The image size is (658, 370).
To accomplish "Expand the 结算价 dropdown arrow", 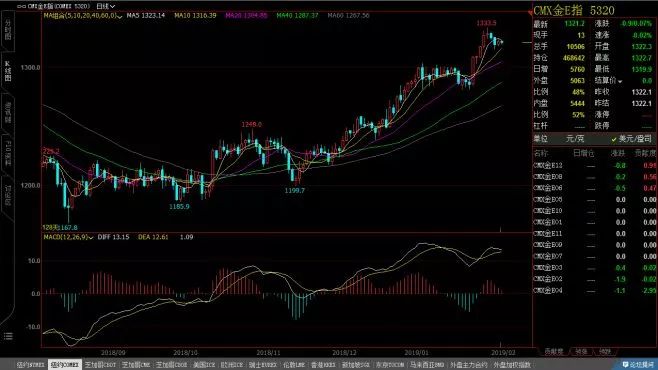I will 620,81.
